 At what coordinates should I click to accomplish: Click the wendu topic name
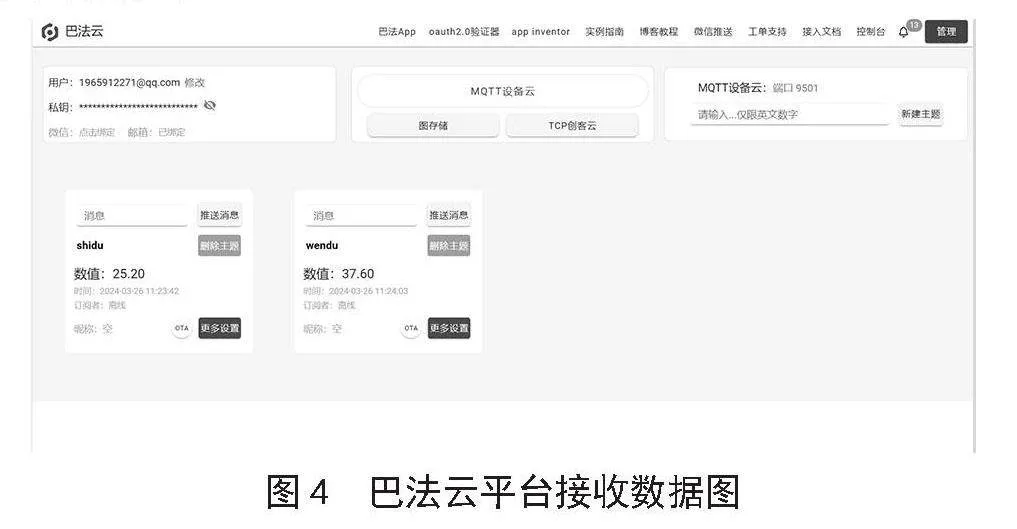(x=322, y=246)
